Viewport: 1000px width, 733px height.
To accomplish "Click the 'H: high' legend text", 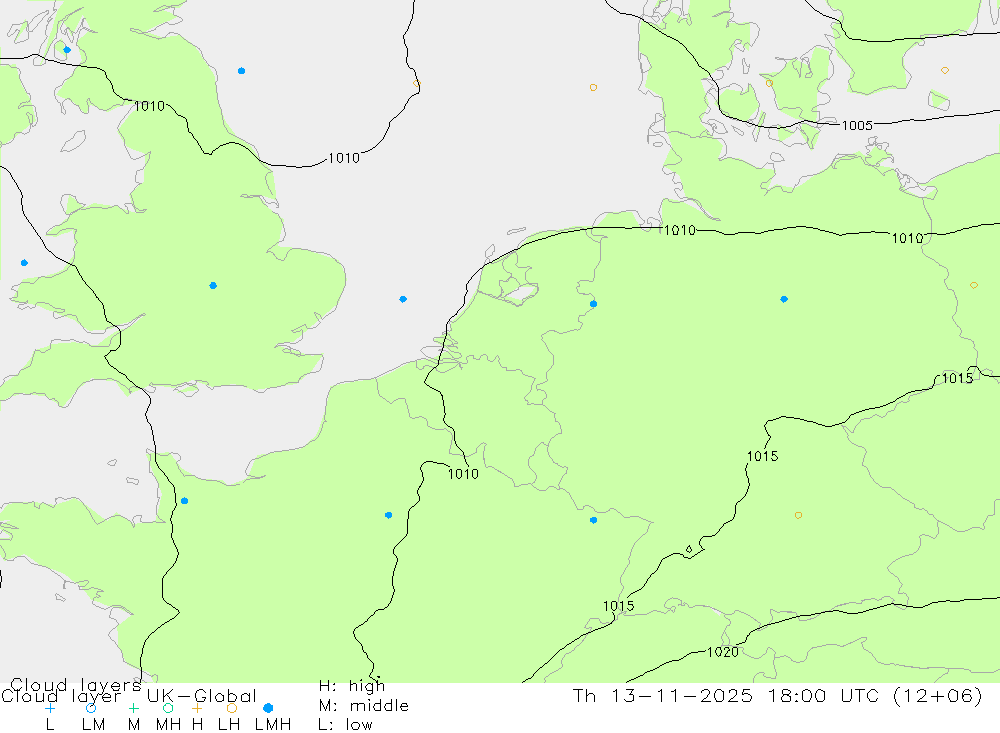I will 352,686.
